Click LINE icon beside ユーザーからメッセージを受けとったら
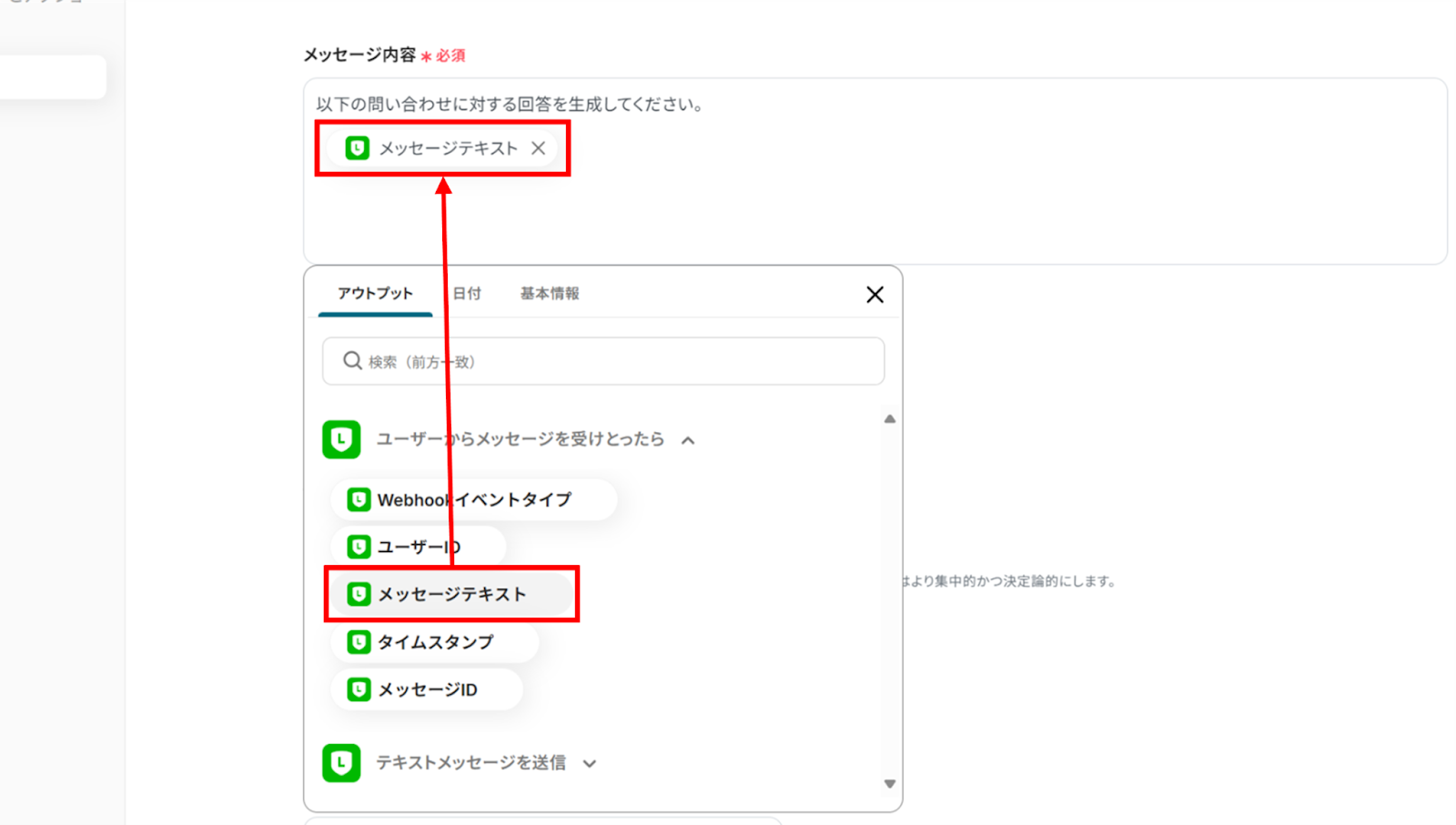1456x825 pixels. click(341, 439)
